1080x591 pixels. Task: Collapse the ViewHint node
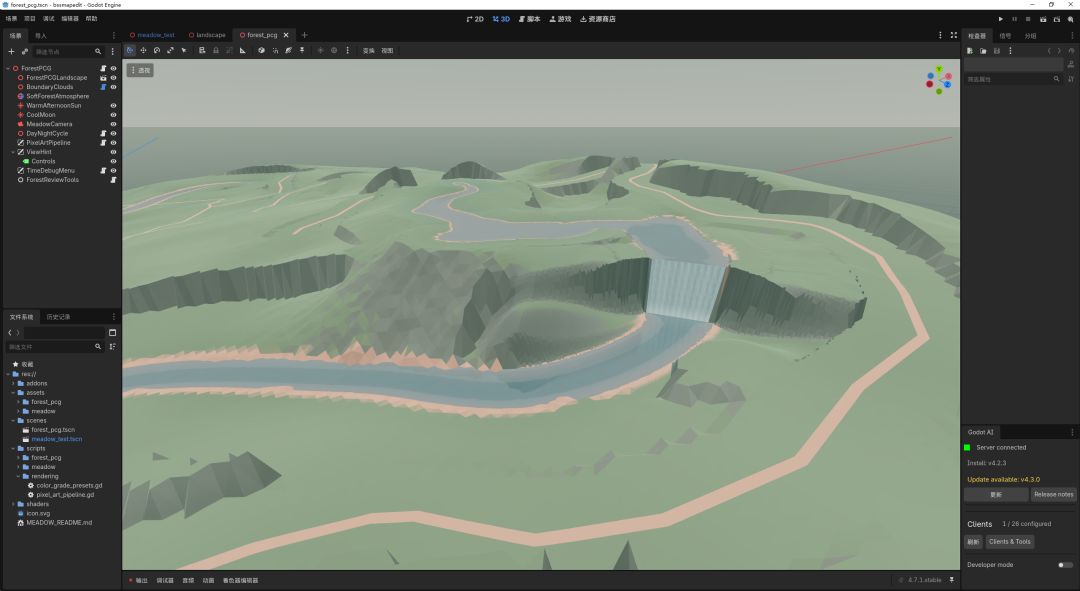(x=12, y=152)
